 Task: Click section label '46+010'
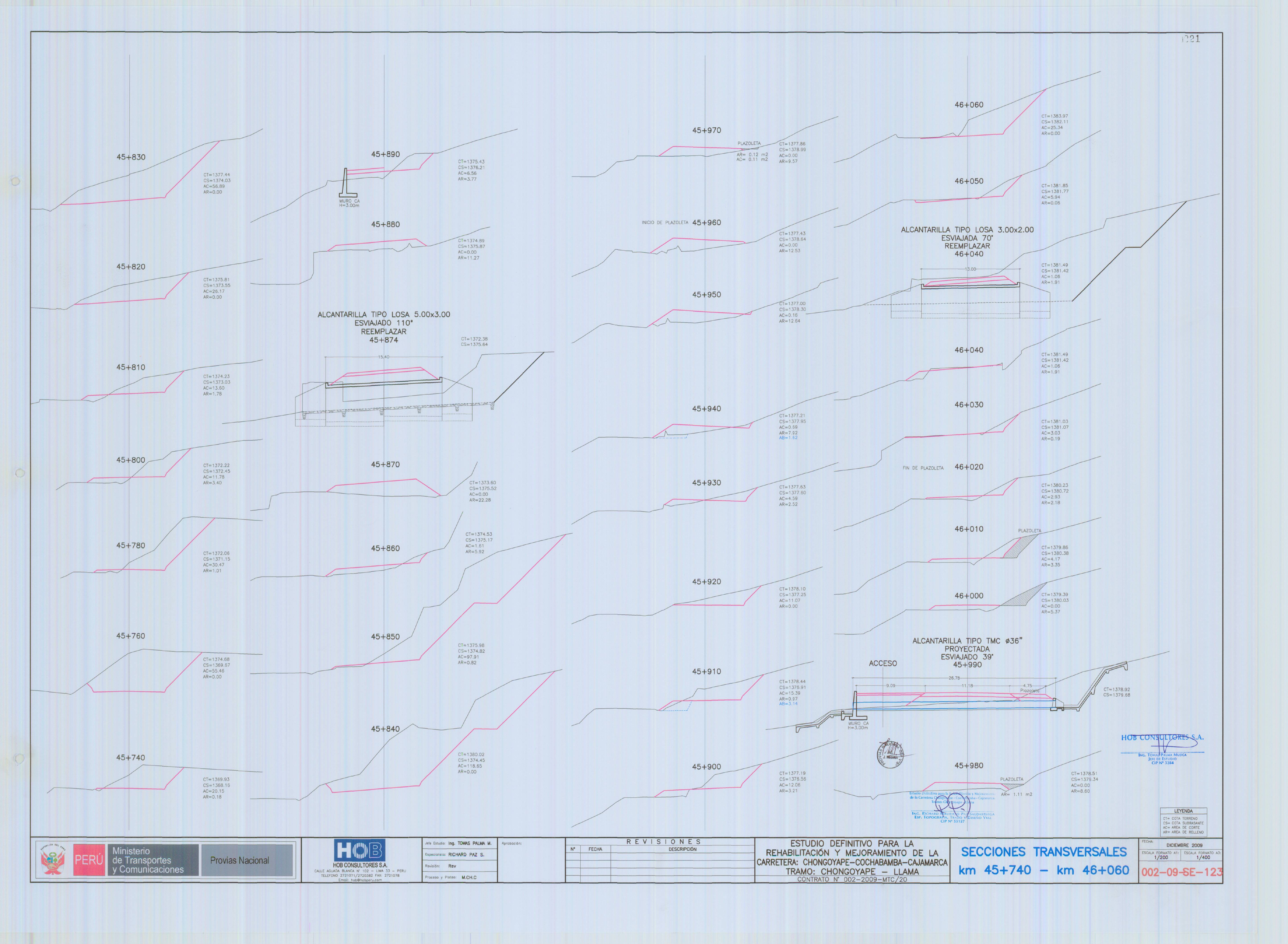969,529
